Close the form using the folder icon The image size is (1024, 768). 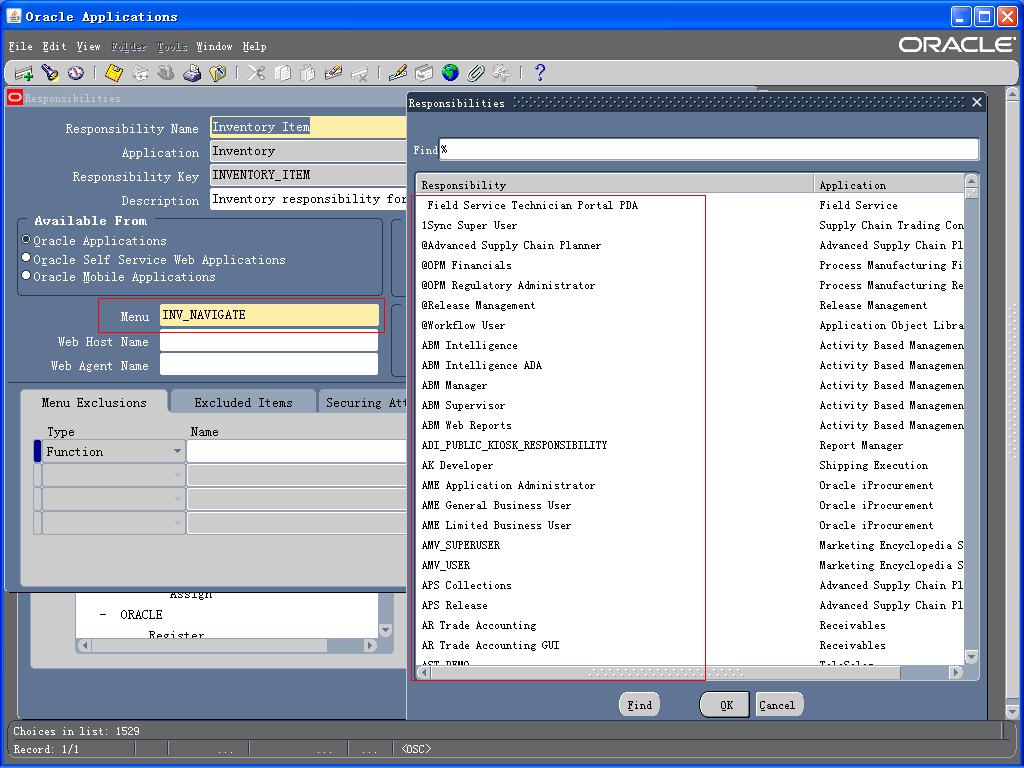click(x=217, y=72)
